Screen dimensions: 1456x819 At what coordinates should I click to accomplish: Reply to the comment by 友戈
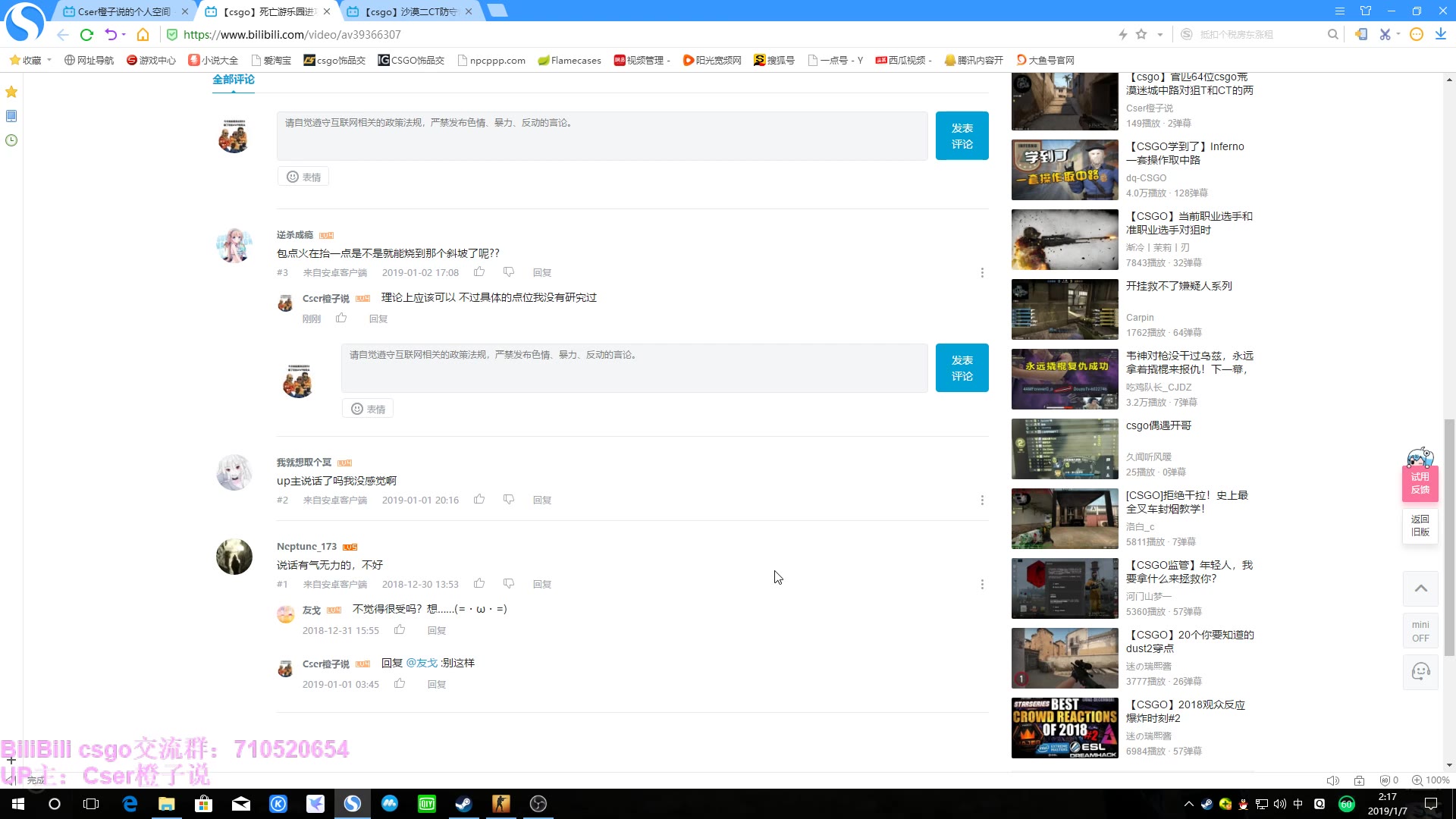[x=436, y=631]
